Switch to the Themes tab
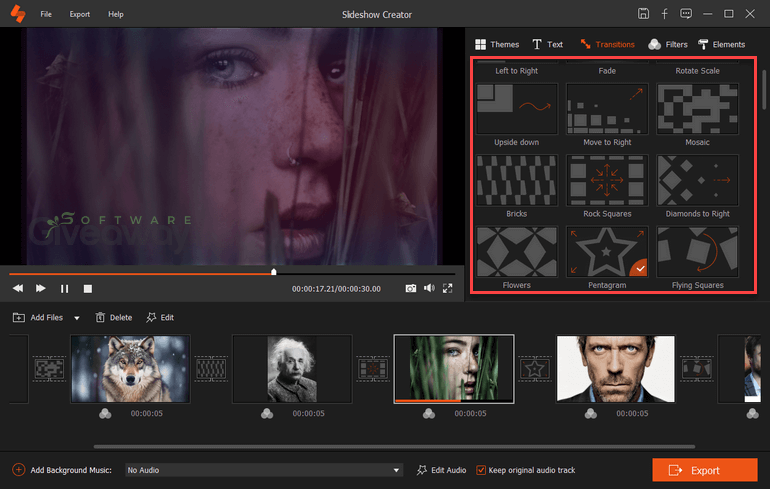The image size is (770, 489). pos(496,44)
